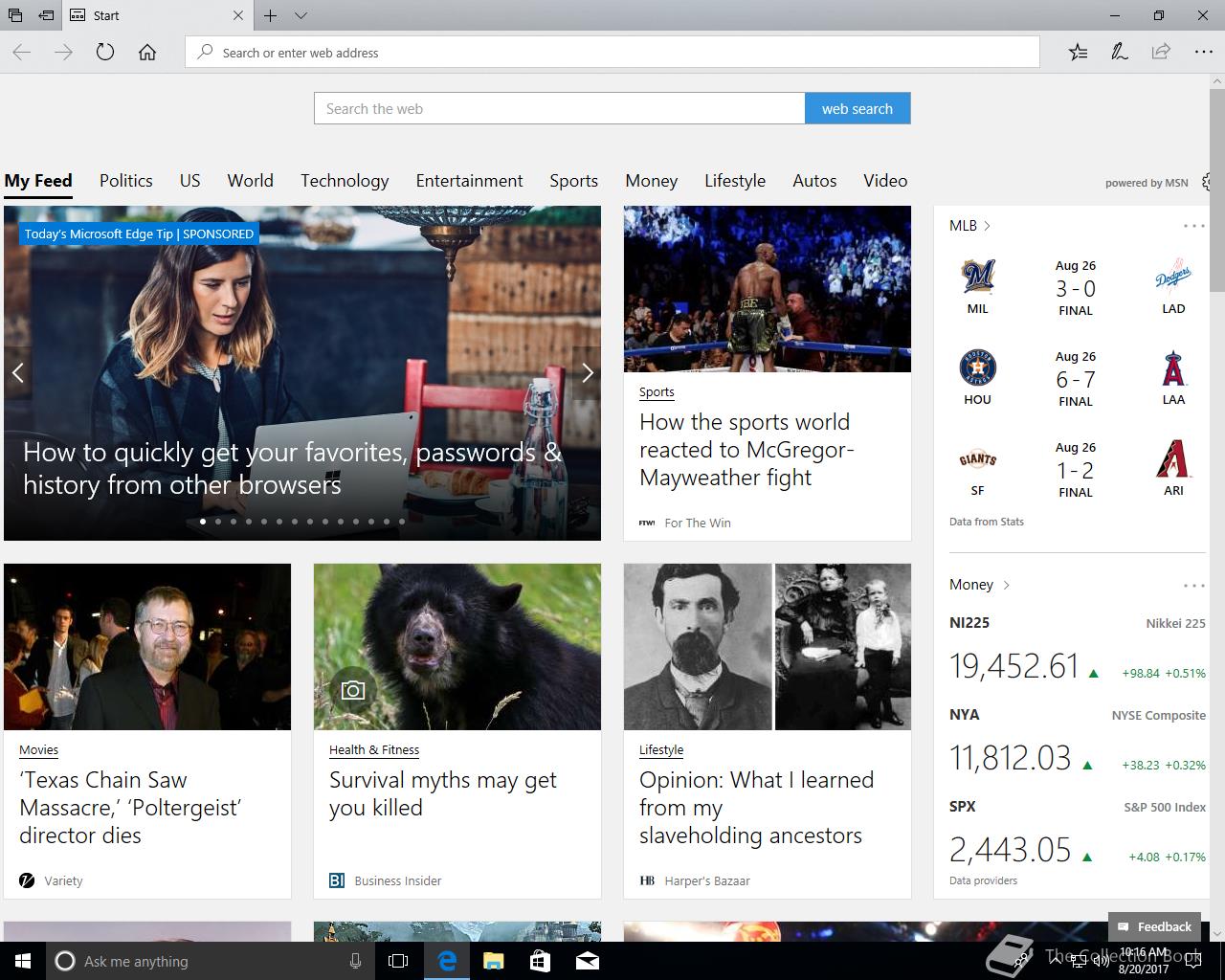Click the NI225 Nikkei value 19,452.61

[1014, 666]
